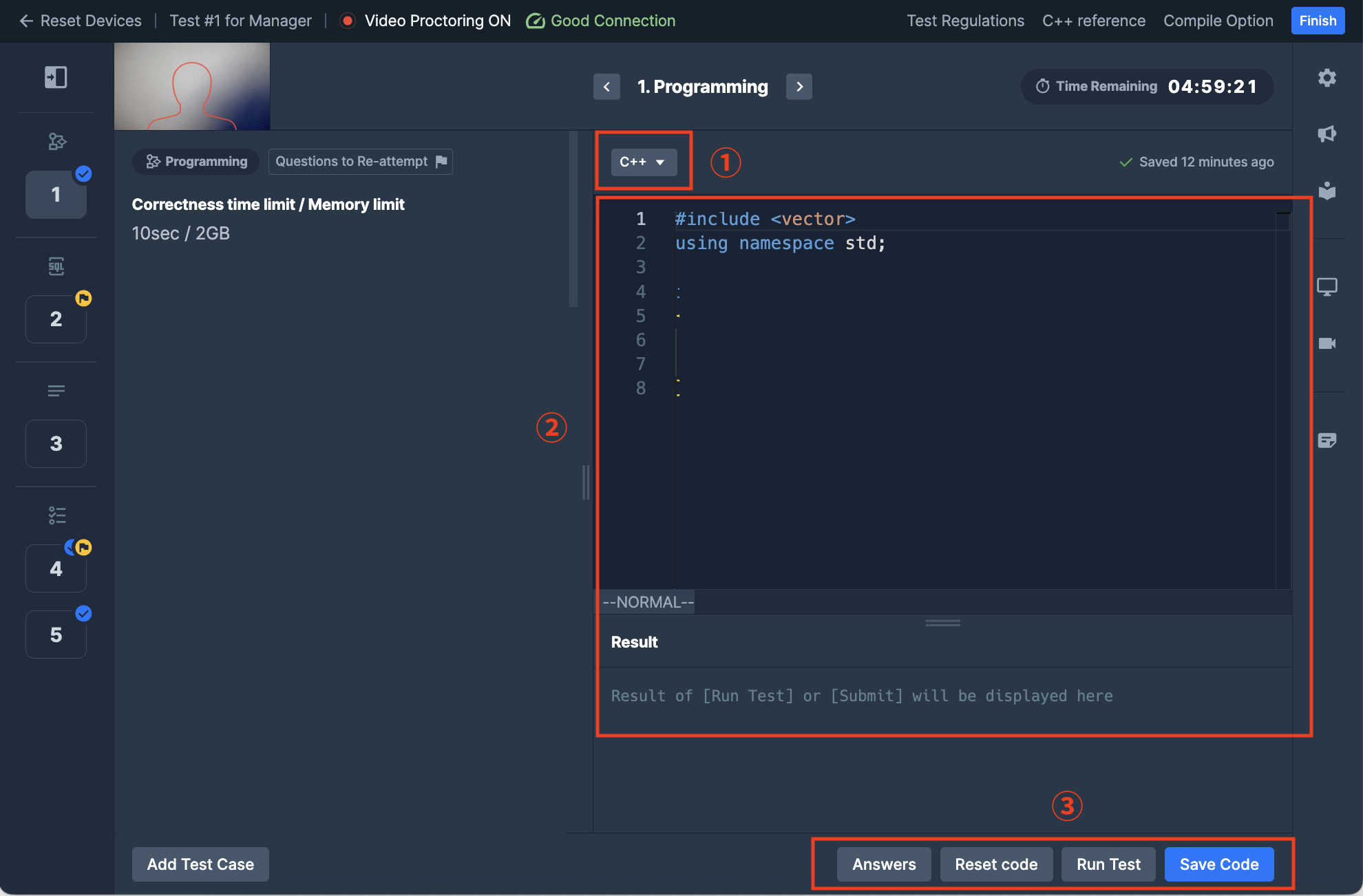
Task: Open announcements megaphone icon
Action: coord(1327,134)
